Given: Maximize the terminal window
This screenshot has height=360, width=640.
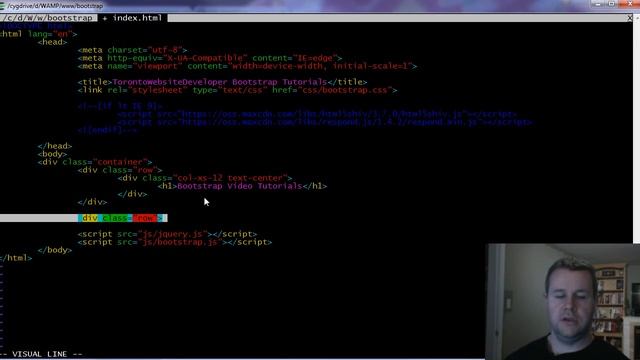Looking at the screenshot, I should pos(611,4).
